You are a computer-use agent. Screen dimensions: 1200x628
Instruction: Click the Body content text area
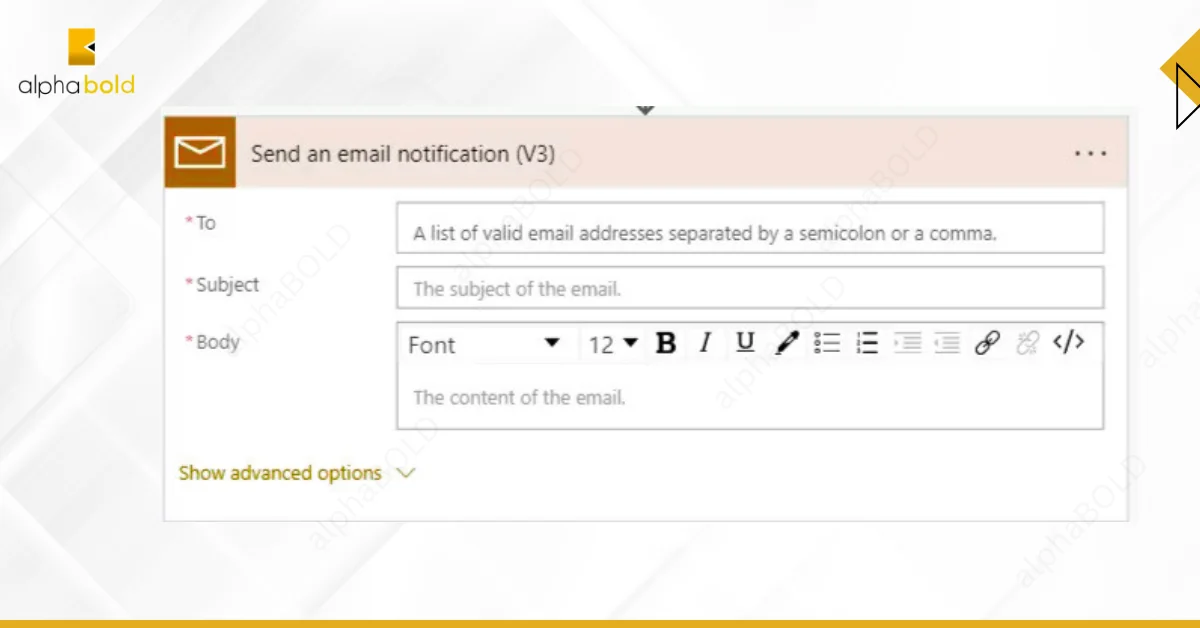point(750,398)
